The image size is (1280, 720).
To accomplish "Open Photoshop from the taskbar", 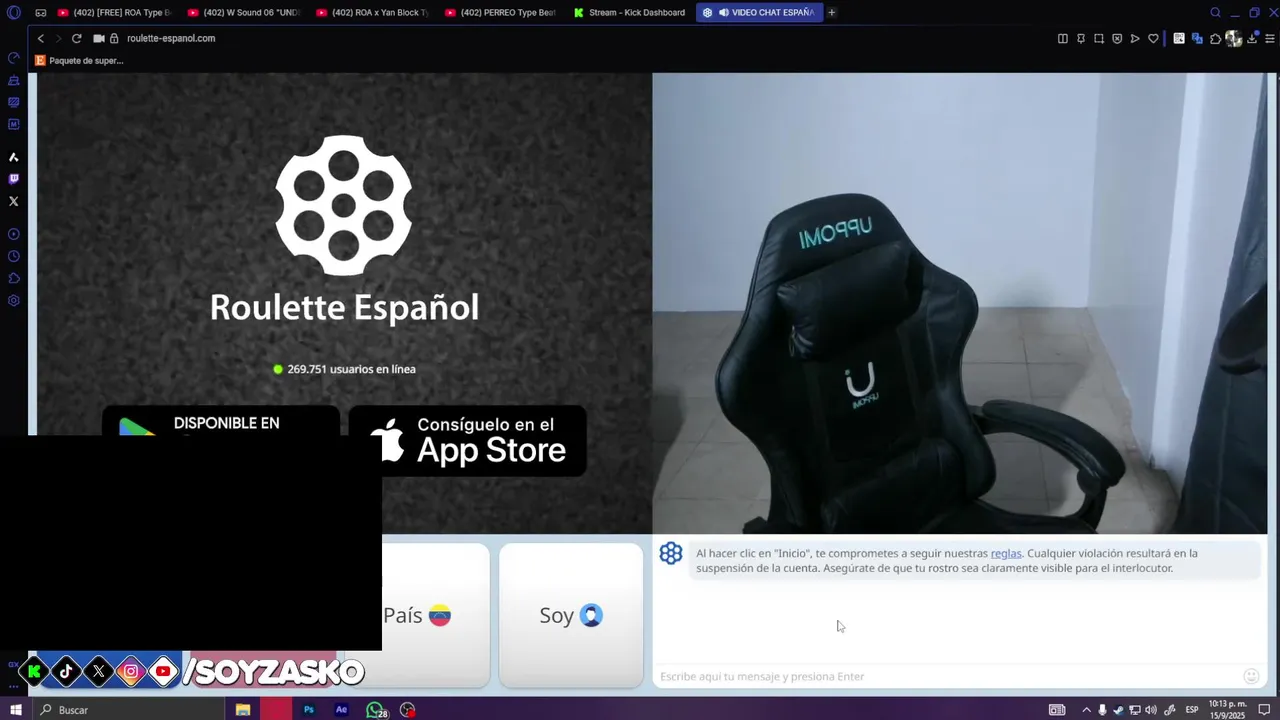I will 309,710.
